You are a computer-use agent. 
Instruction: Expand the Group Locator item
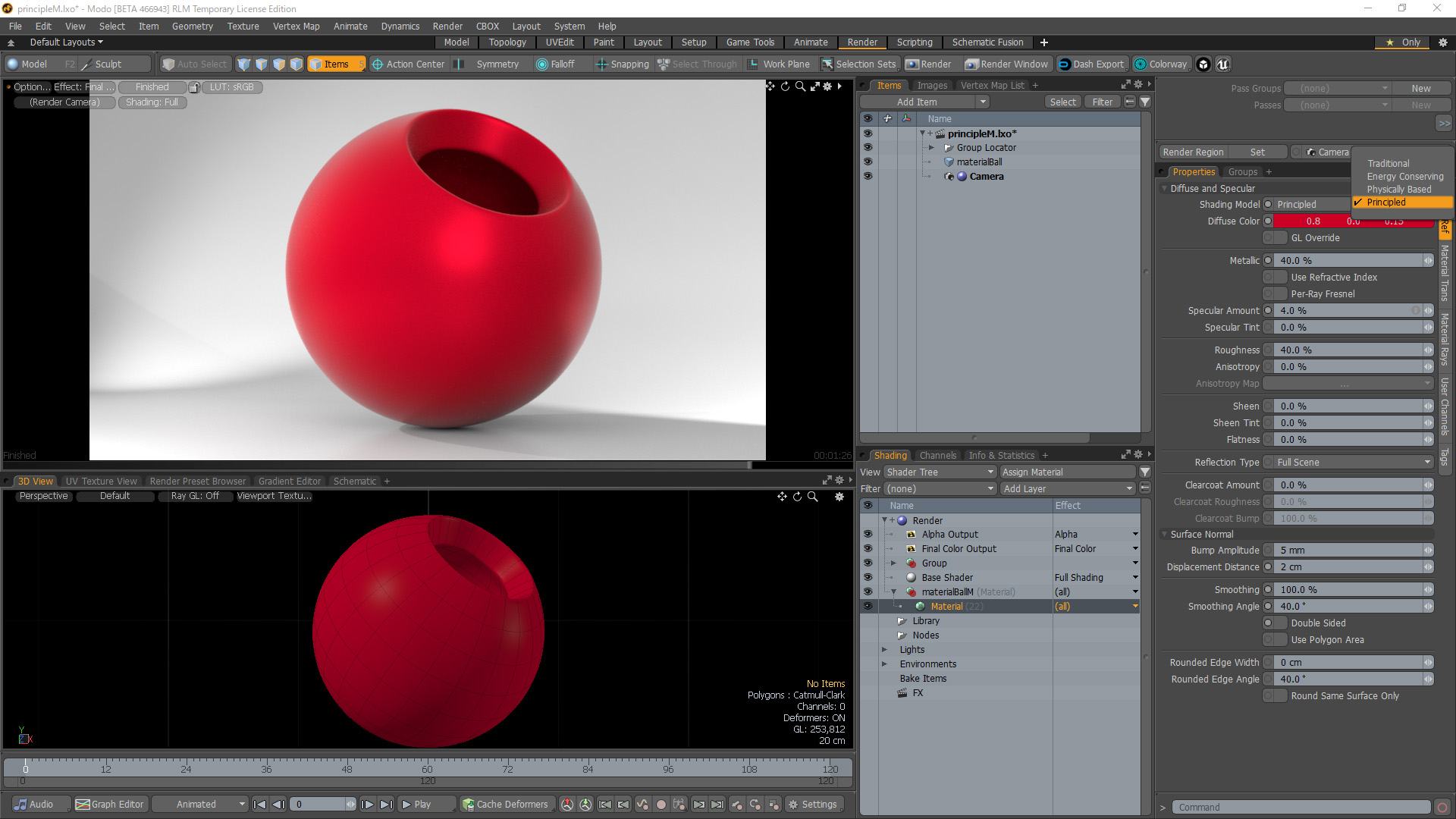point(932,148)
